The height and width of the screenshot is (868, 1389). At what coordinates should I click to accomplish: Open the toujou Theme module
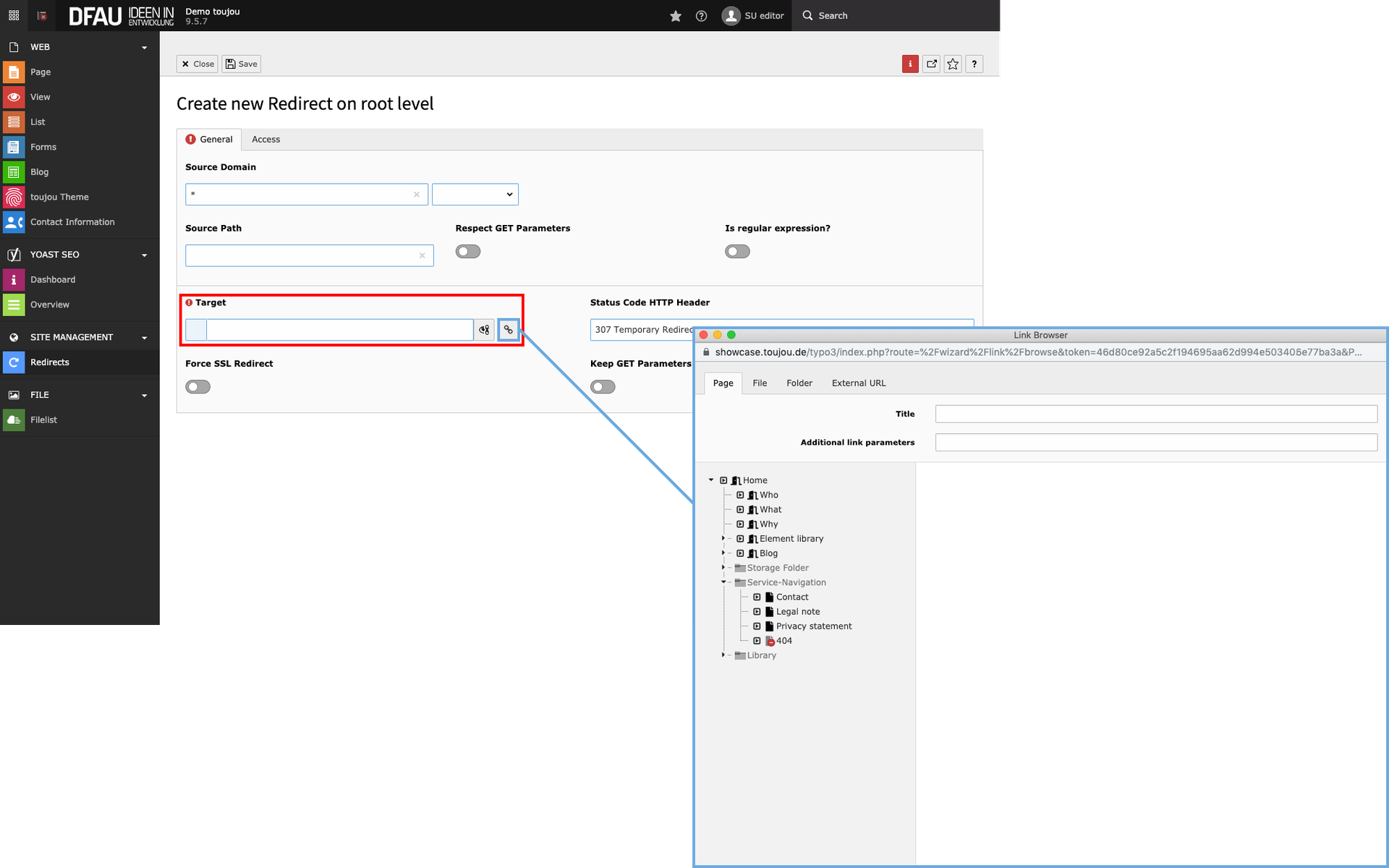[x=59, y=197]
